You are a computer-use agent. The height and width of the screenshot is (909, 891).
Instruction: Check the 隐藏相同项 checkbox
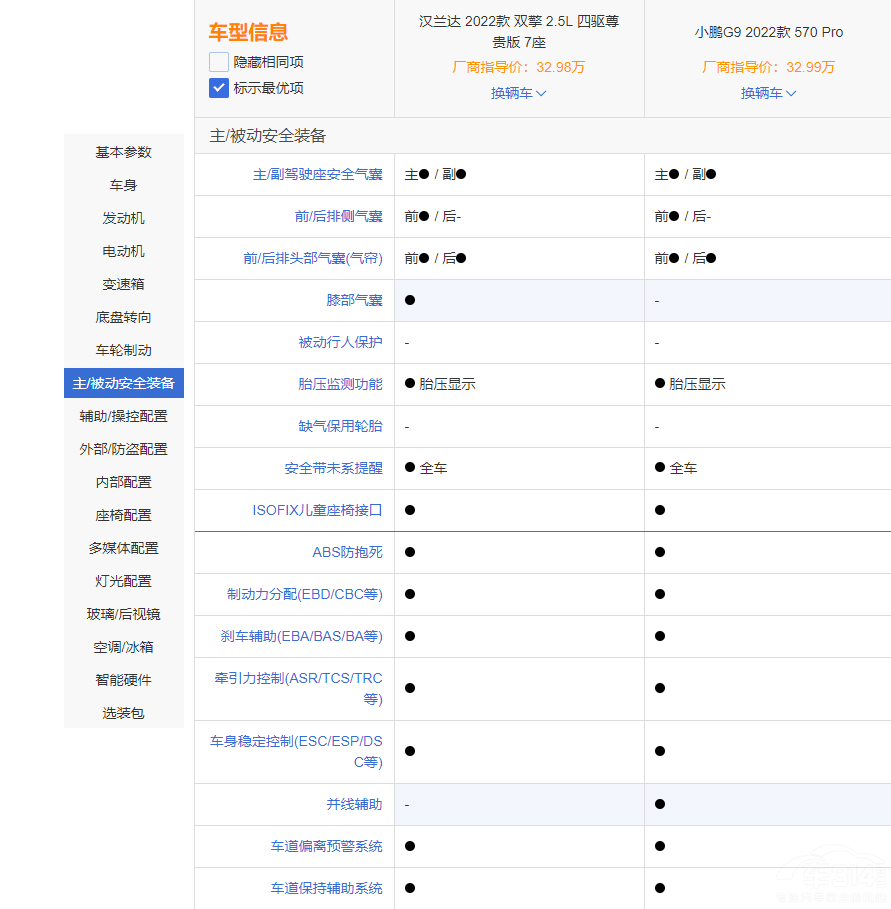pyautogui.click(x=219, y=62)
